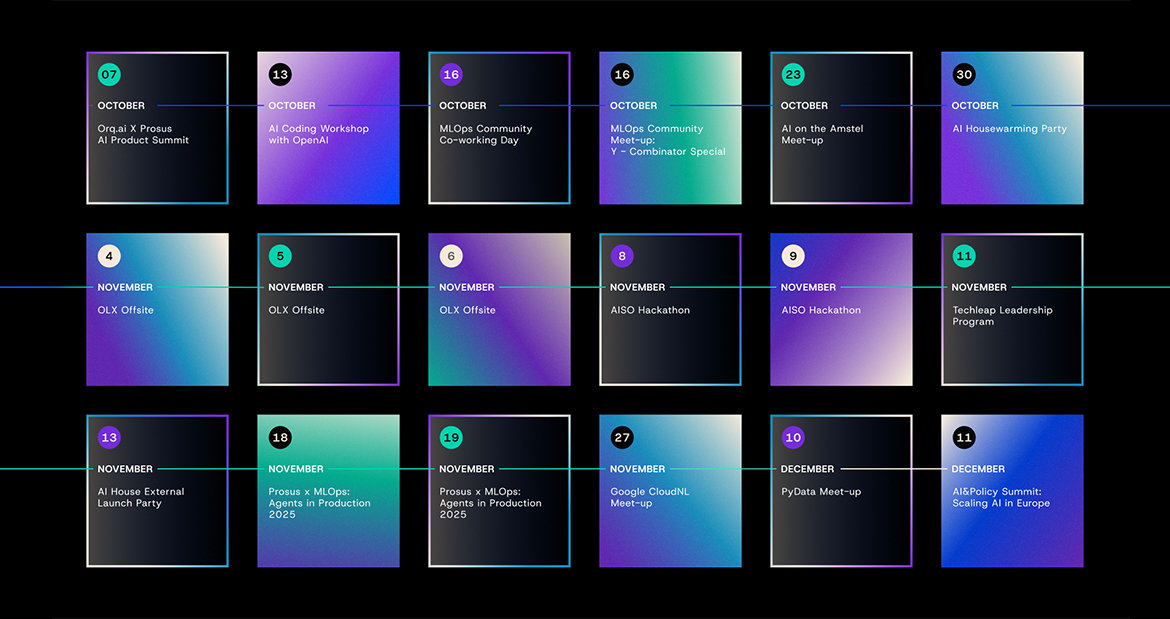
Task: Click NOVEMBER label on the 6 OLX Offsite card
Action: point(467,288)
